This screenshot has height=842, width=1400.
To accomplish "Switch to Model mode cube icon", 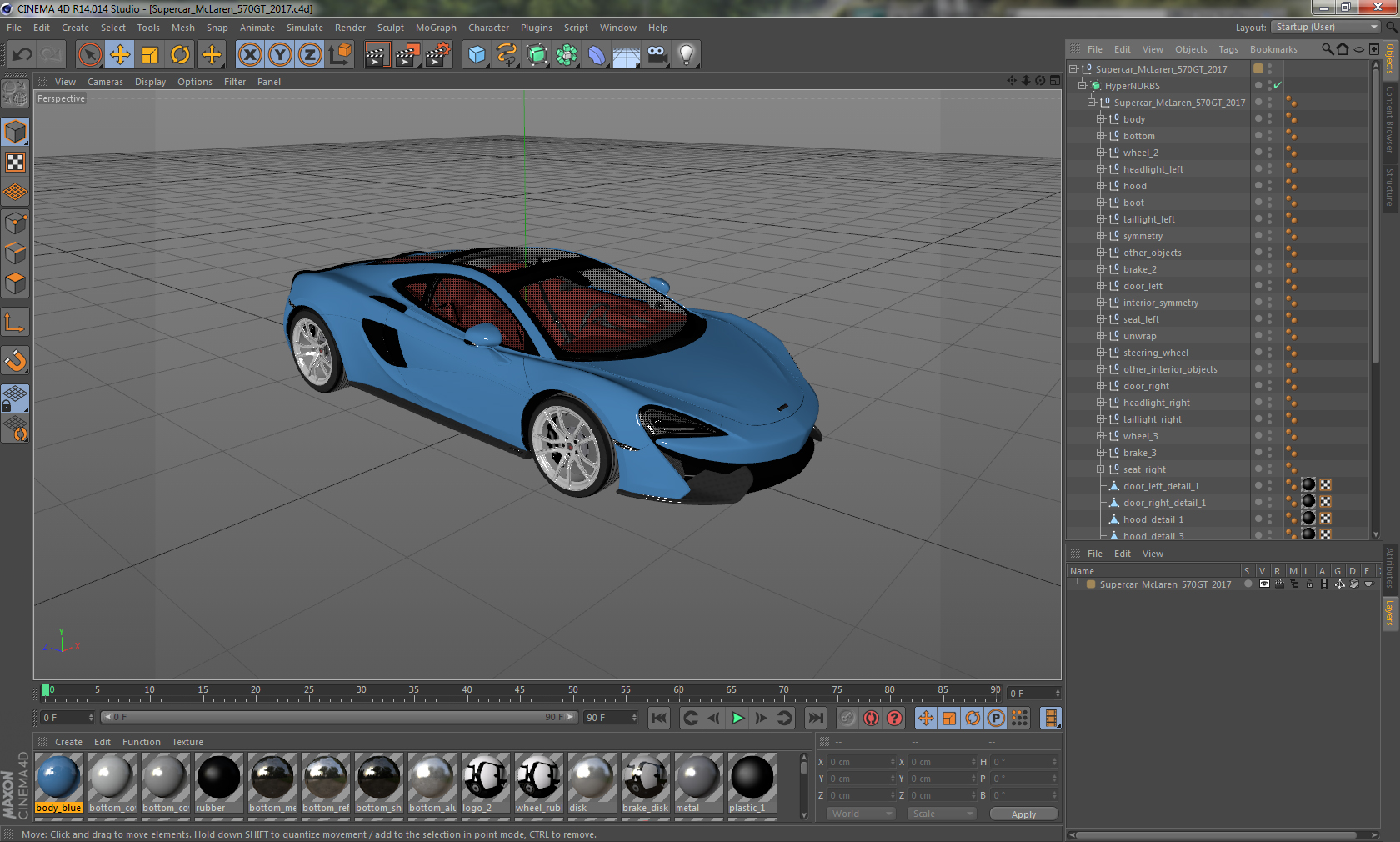I will pos(15,132).
